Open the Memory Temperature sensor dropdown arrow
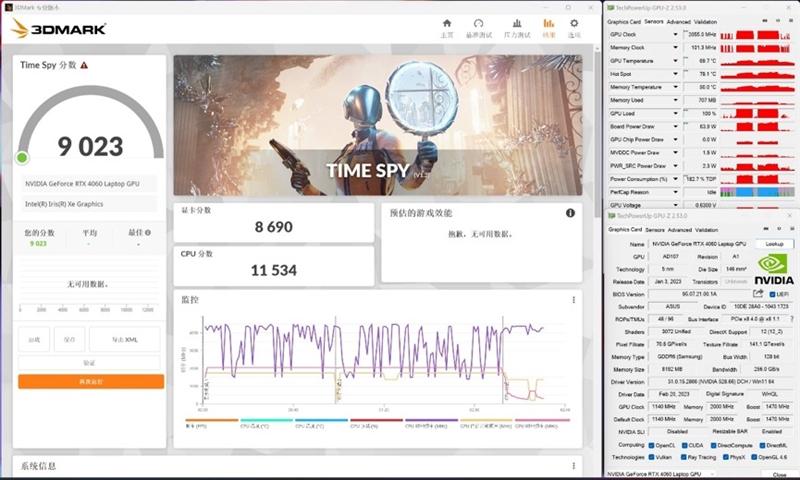800x480 pixels. coord(676,87)
